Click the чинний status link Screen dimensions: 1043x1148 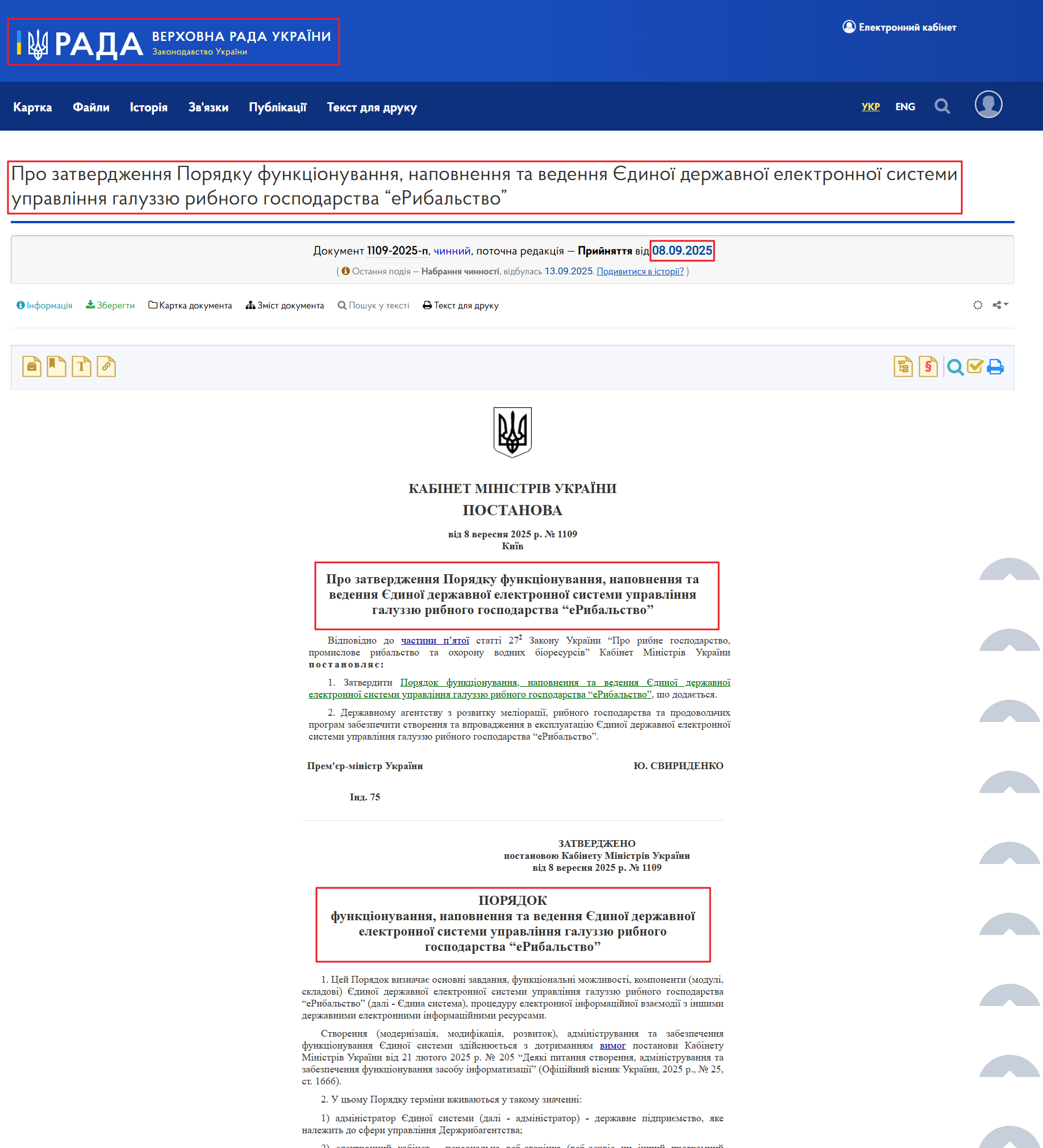[452, 251]
